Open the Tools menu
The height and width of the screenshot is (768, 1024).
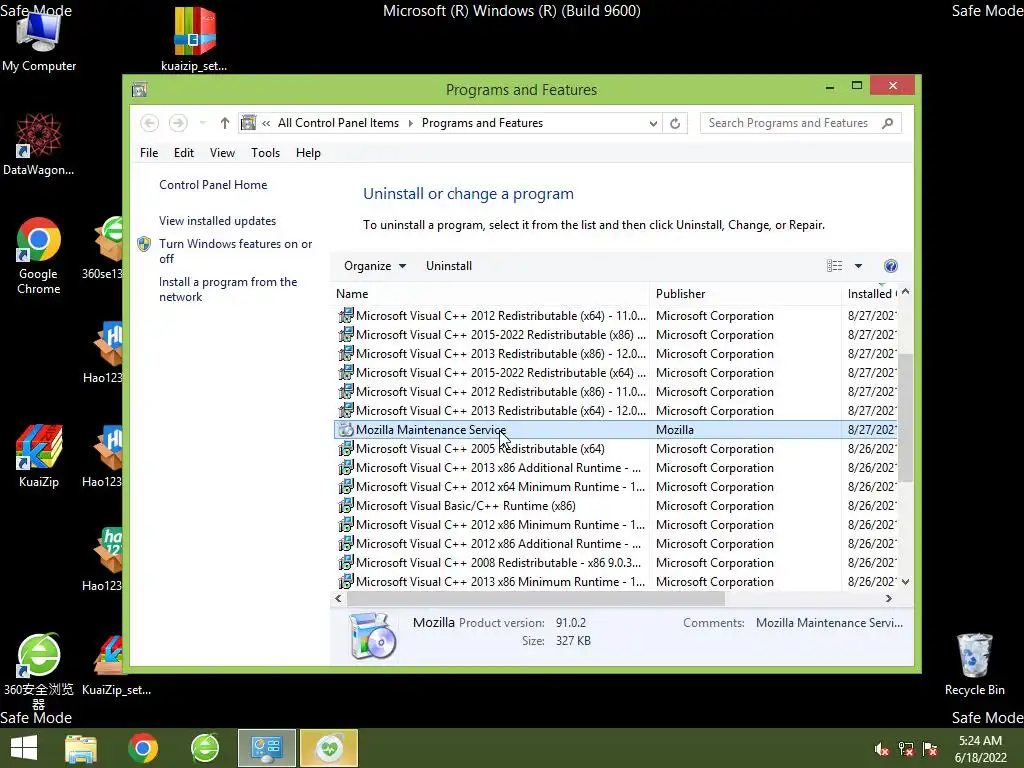point(265,153)
